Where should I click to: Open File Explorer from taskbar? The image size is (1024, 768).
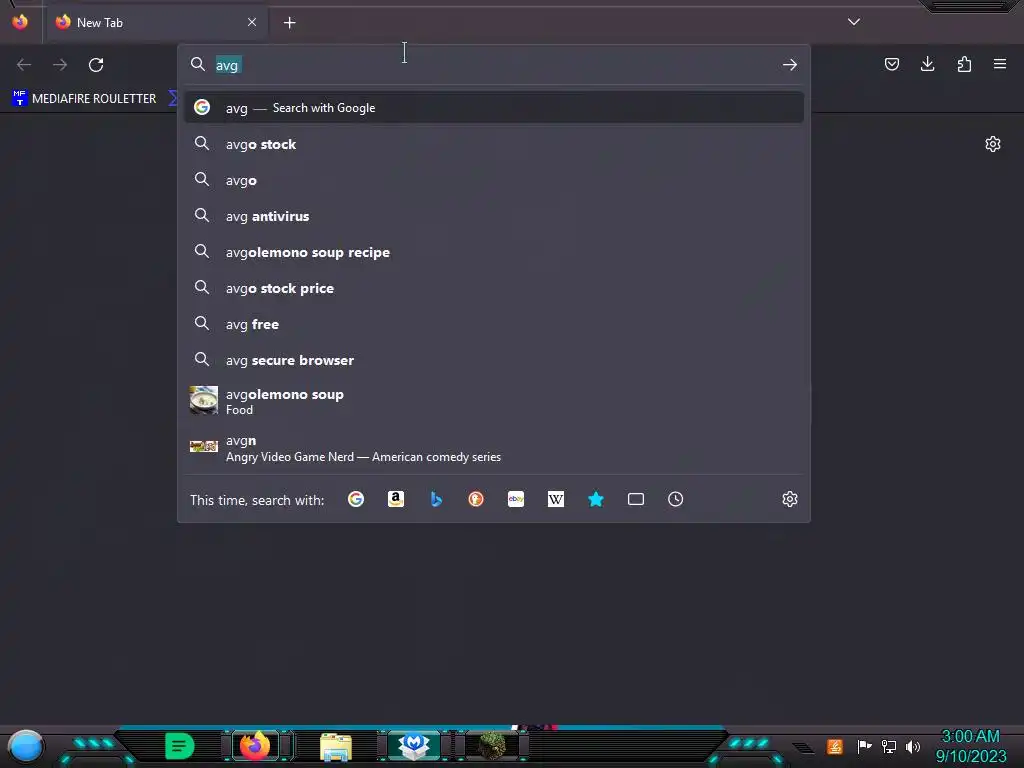tap(336, 747)
